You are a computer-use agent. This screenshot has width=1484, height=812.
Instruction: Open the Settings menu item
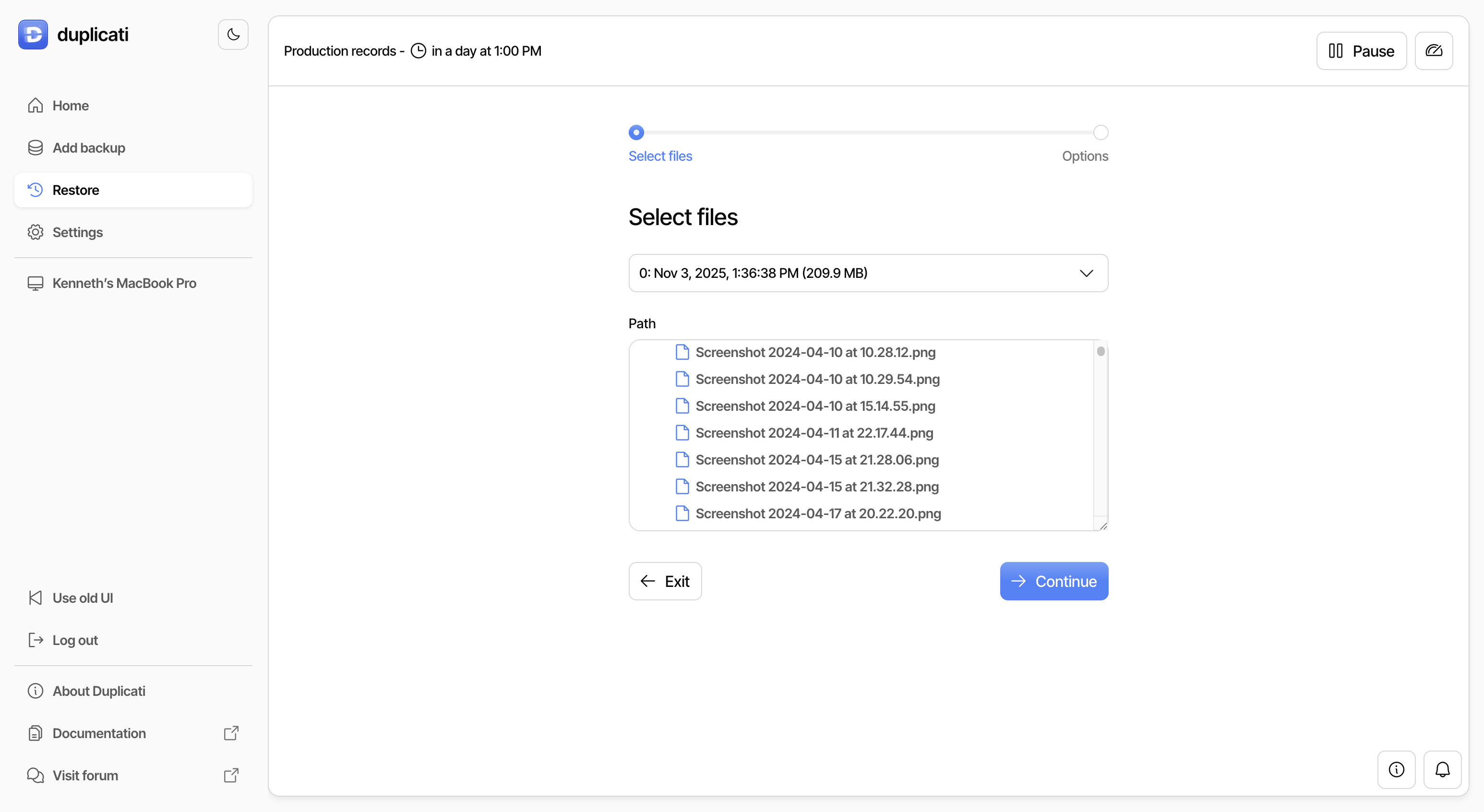(x=77, y=232)
